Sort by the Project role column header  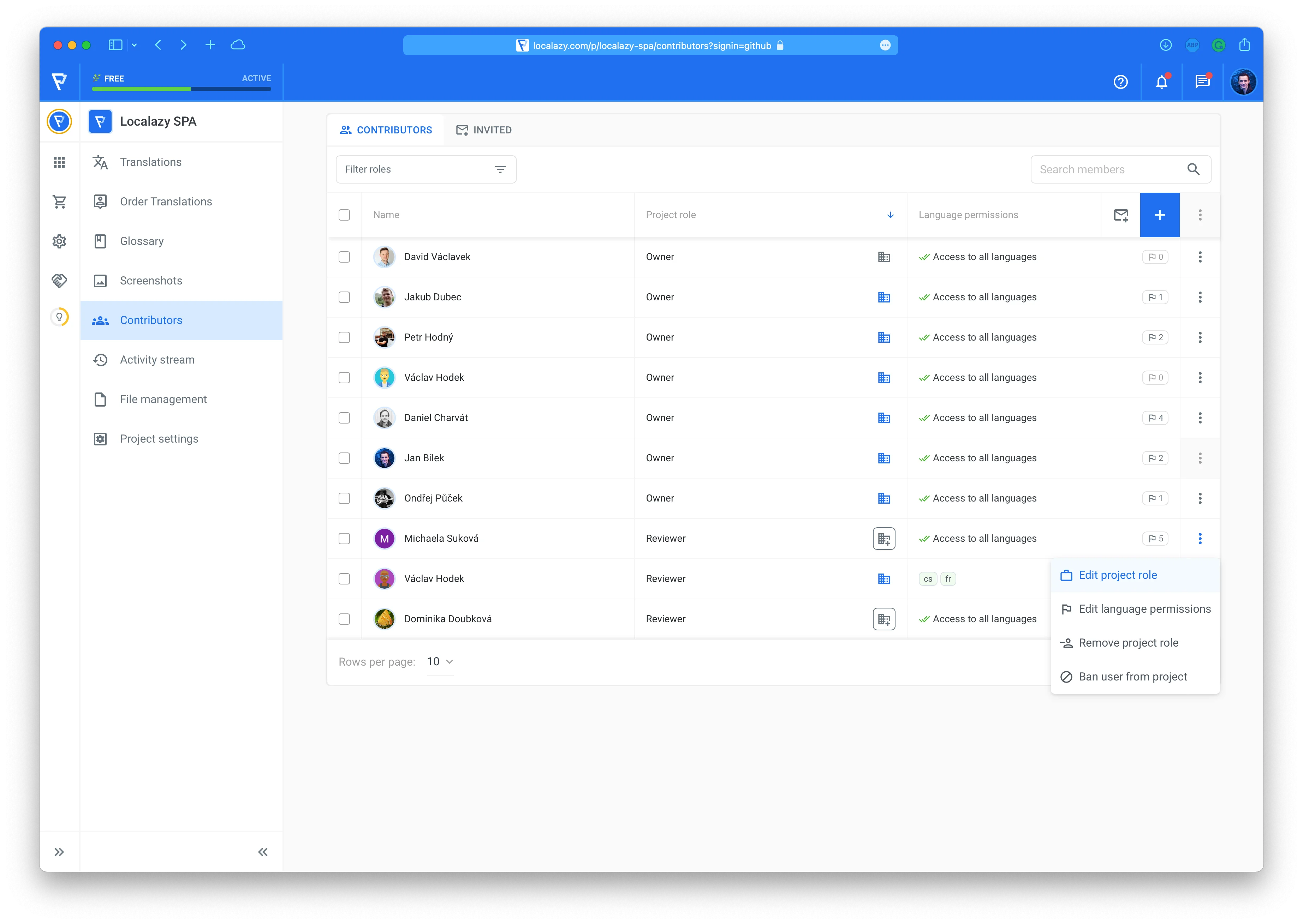tap(671, 215)
